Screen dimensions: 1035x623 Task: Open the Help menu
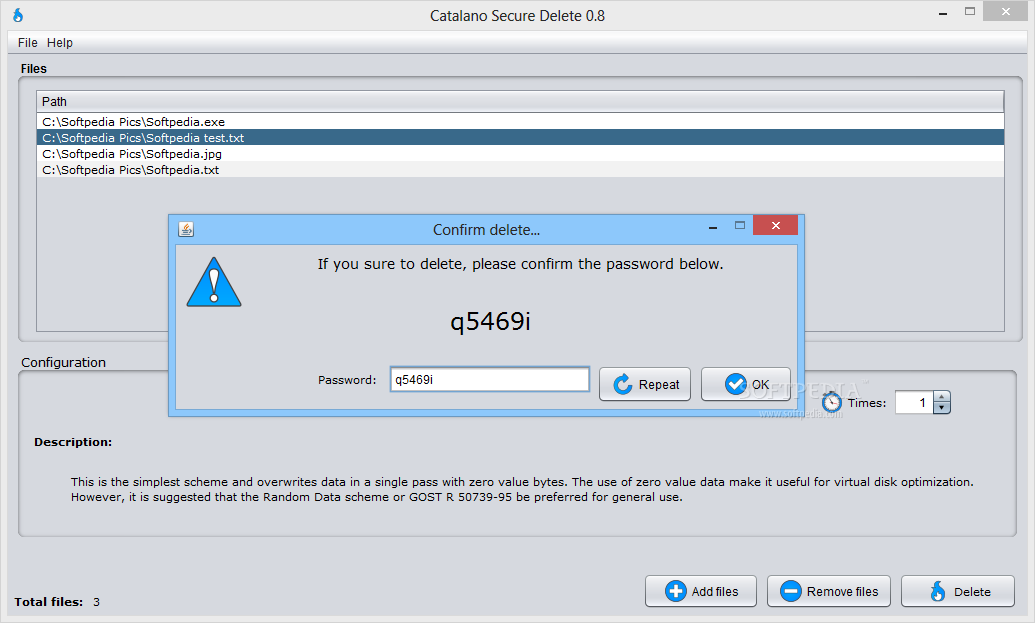click(59, 43)
